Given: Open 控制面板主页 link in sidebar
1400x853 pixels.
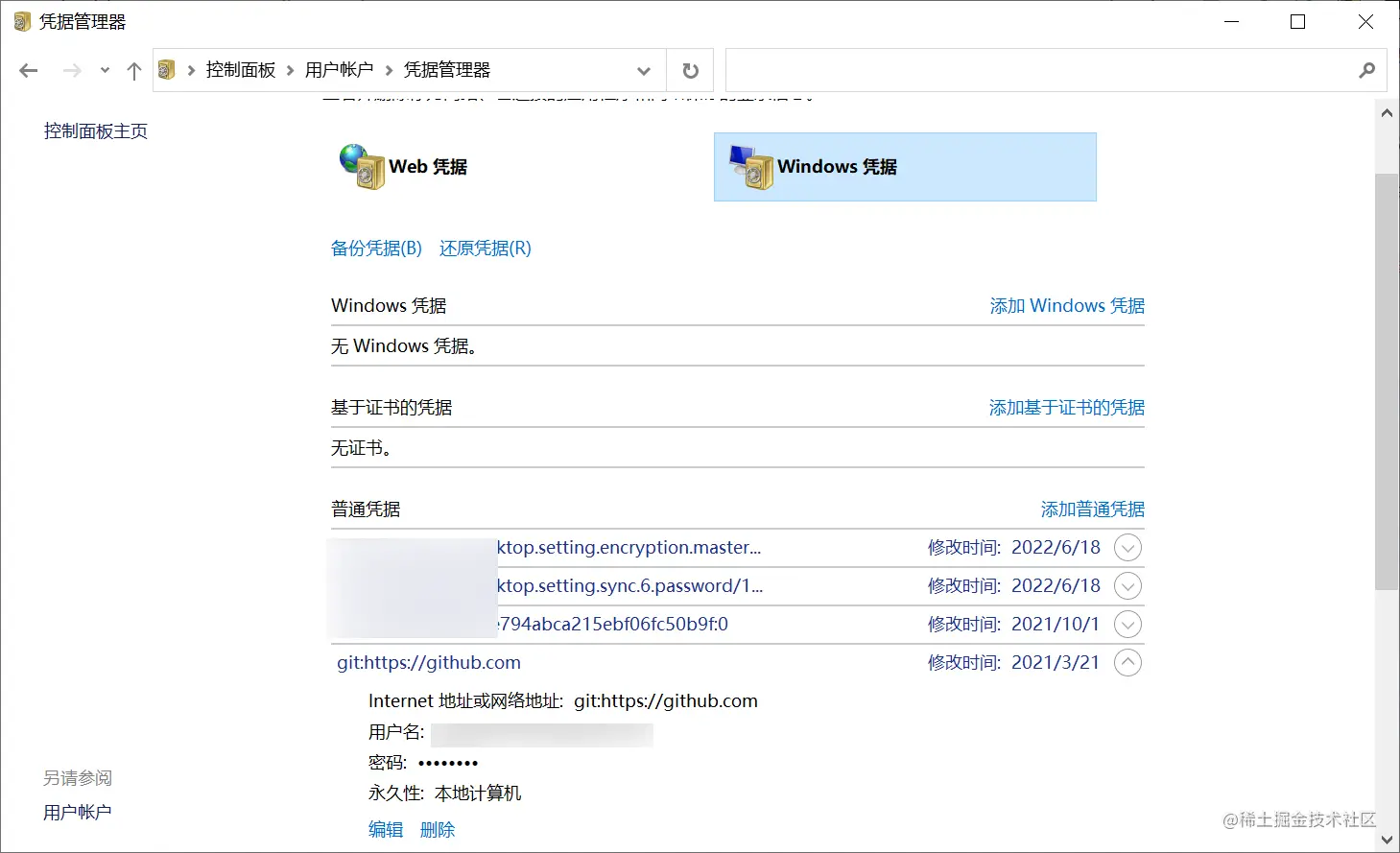Looking at the screenshot, I should [96, 131].
